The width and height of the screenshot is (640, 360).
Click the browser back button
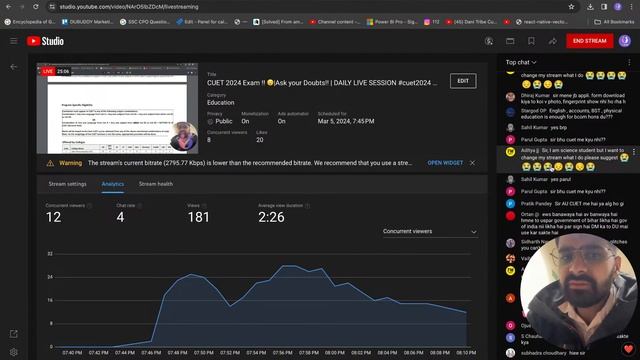click(9, 7)
